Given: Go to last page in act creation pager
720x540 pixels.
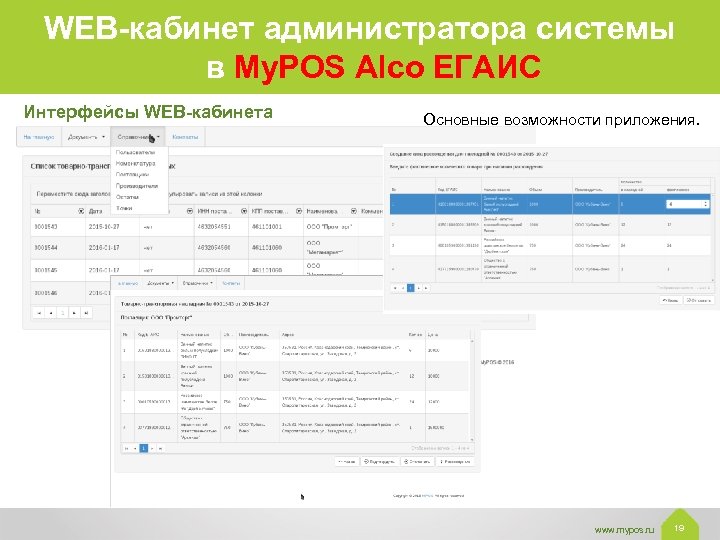Looking at the screenshot, I should click(426, 288).
